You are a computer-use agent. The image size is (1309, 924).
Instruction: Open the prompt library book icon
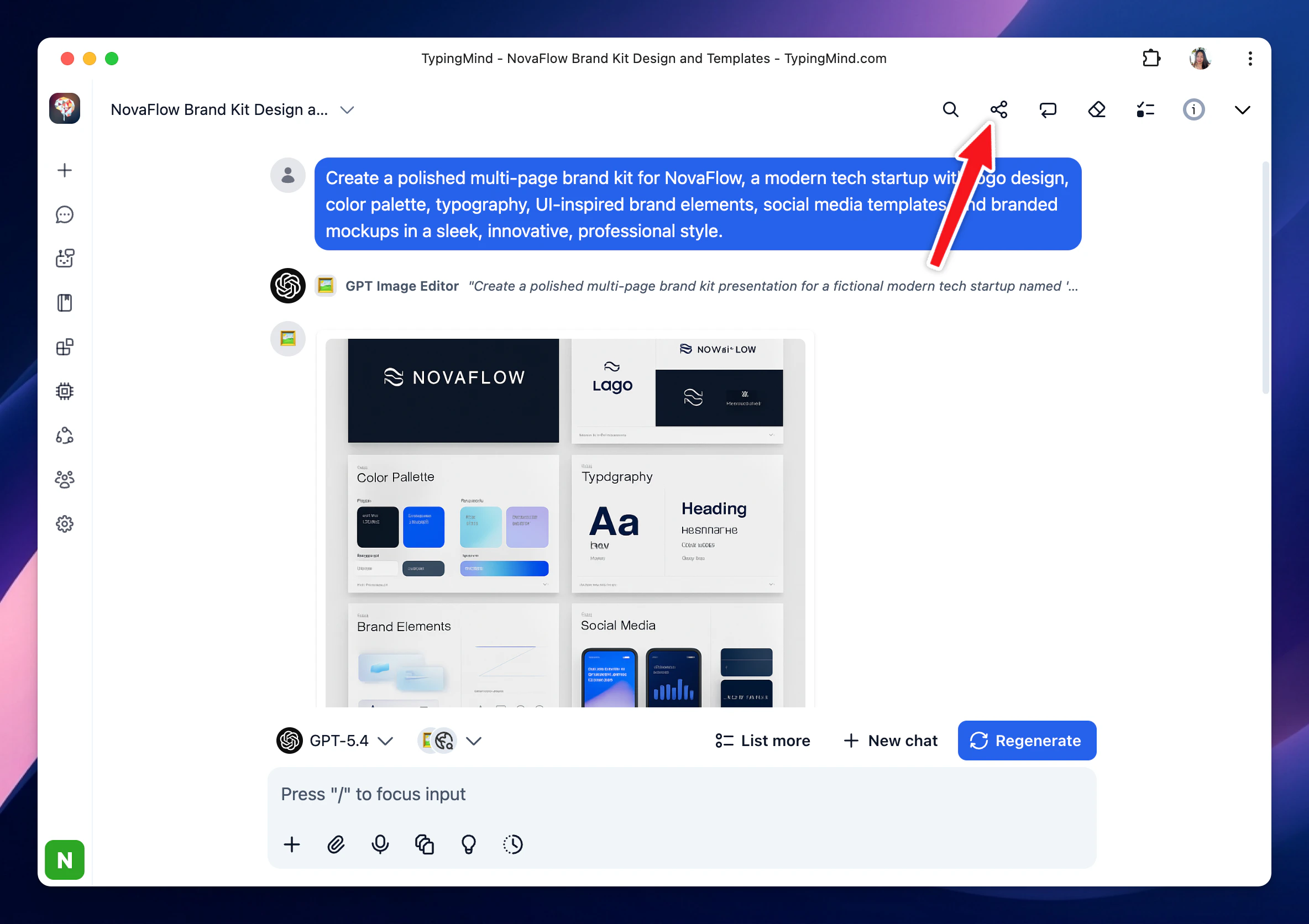tap(65, 303)
